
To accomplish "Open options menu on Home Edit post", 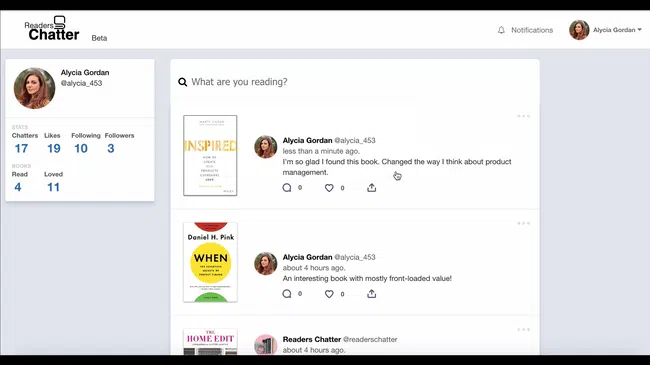I will click(x=524, y=330).
